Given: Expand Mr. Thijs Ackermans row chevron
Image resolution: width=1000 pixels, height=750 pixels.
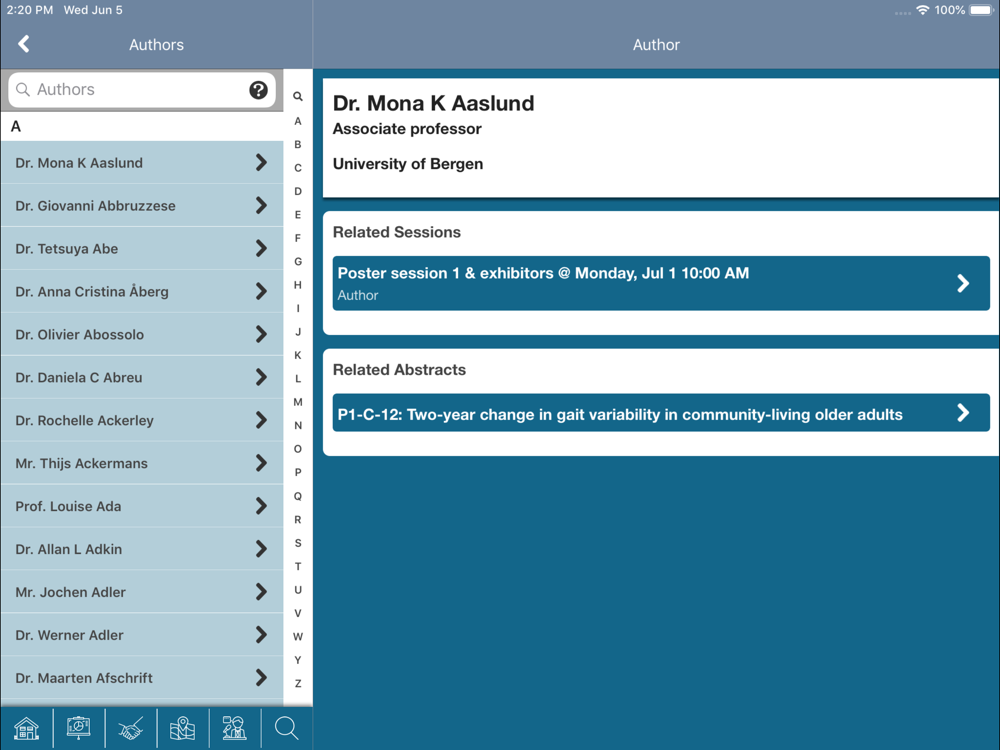Looking at the screenshot, I should (x=261, y=463).
